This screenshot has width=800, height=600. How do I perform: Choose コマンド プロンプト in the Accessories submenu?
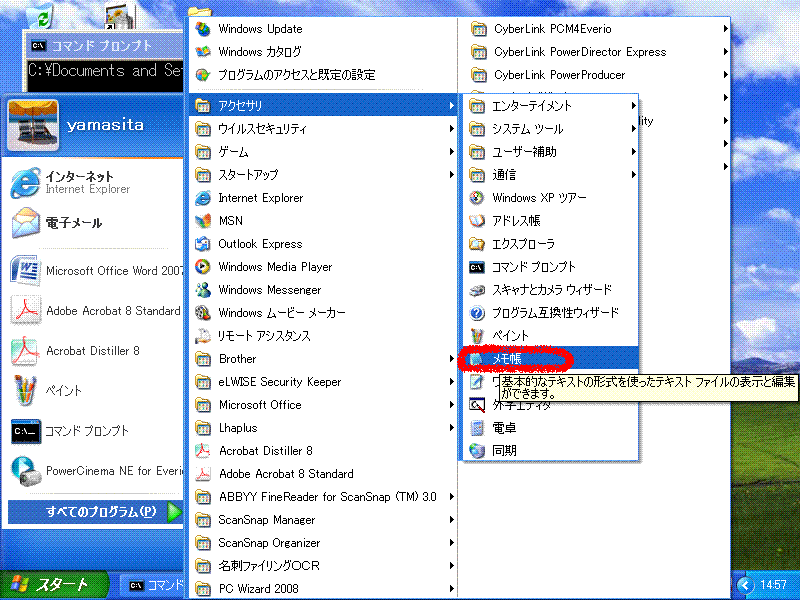[x=550, y=267]
